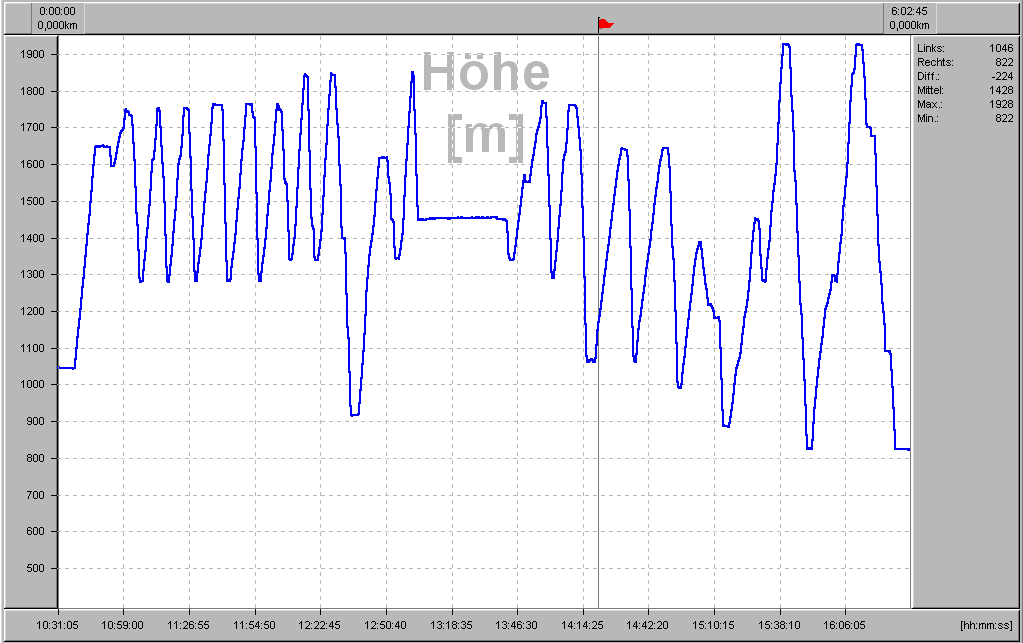1023x643 pixels.
Task: Click the Mittel row showing 1428
Action: coord(965,90)
